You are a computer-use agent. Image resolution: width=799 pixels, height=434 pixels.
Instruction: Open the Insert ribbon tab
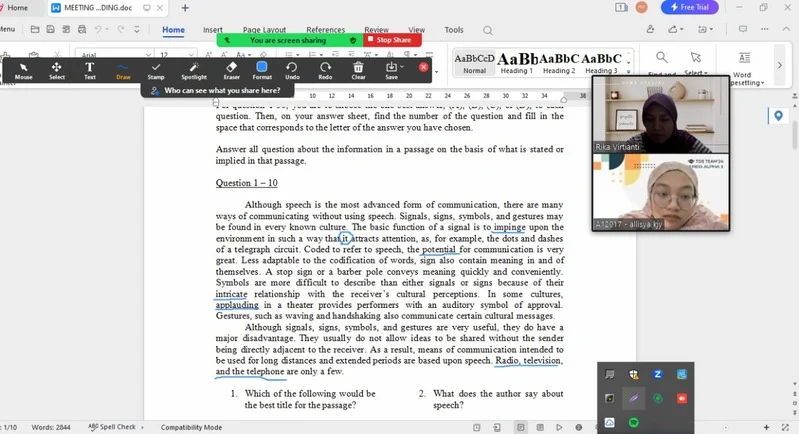click(213, 30)
